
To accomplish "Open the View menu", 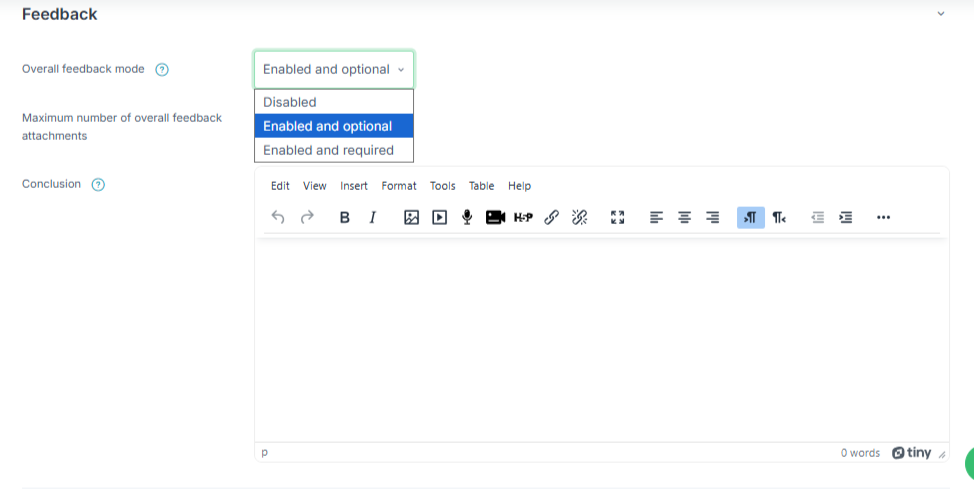I will click(x=314, y=186).
